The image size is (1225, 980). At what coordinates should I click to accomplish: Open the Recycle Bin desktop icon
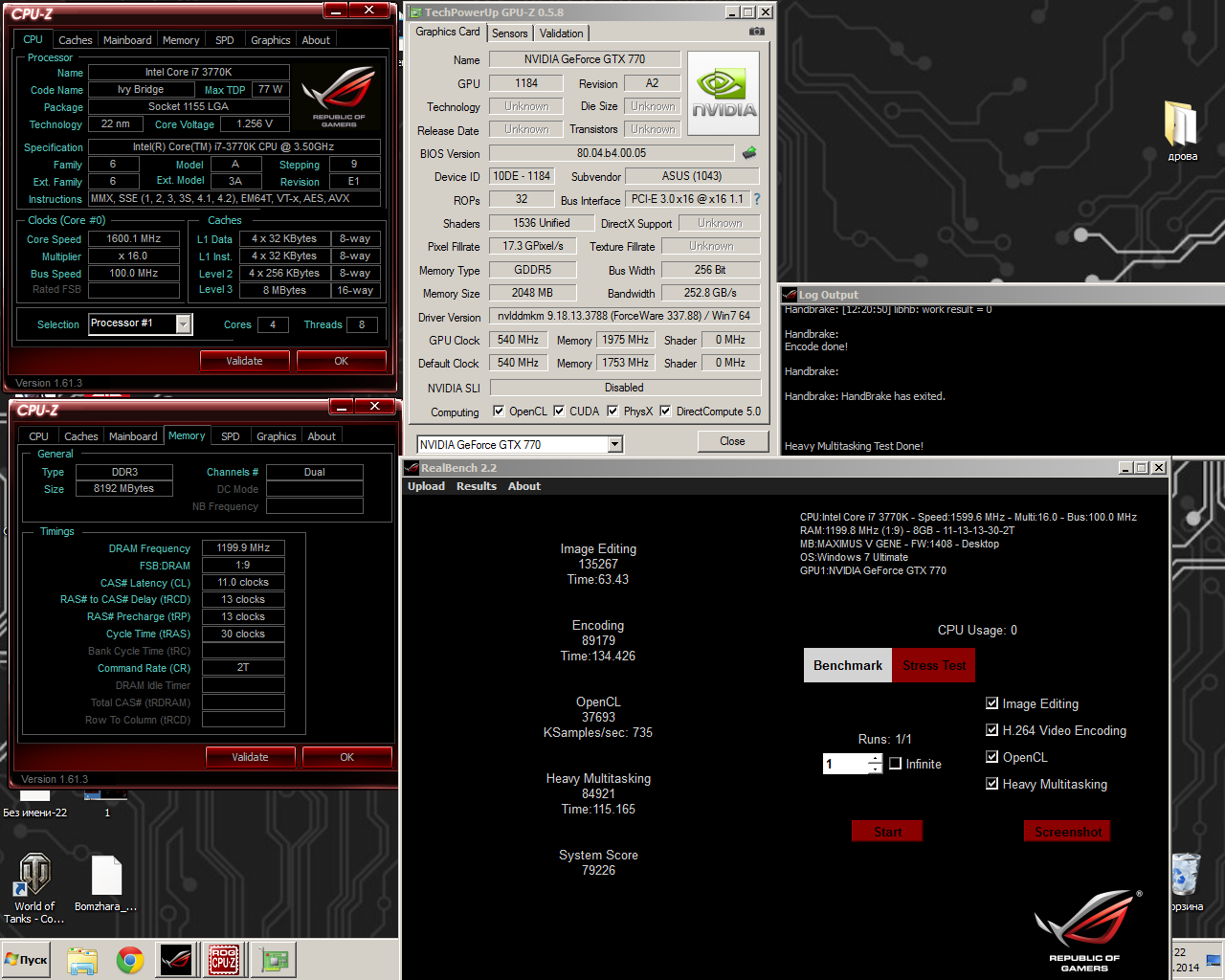(1185, 882)
